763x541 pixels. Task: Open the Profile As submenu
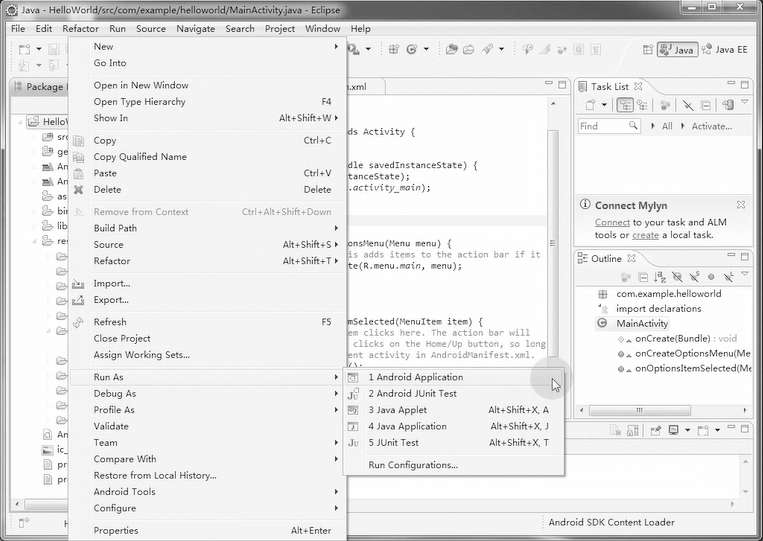click(207, 410)
